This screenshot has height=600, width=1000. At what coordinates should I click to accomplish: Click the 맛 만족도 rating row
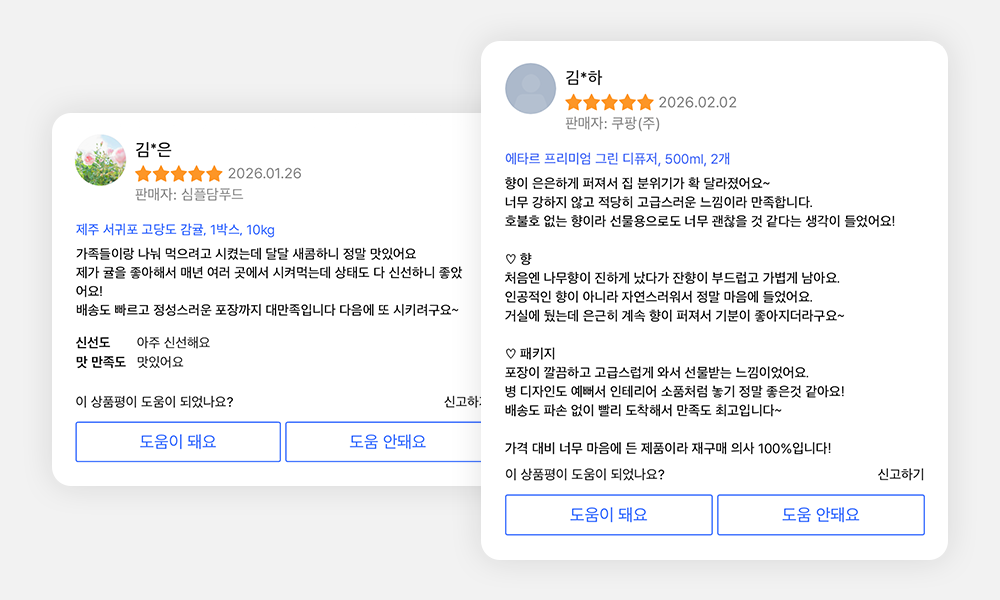pos(130,362)
